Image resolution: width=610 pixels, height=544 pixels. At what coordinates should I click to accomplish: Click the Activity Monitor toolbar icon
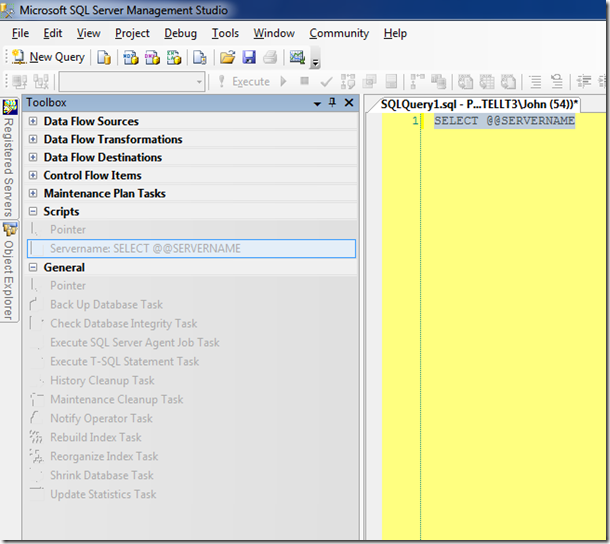pyautogui.click(x=297, y=58)
